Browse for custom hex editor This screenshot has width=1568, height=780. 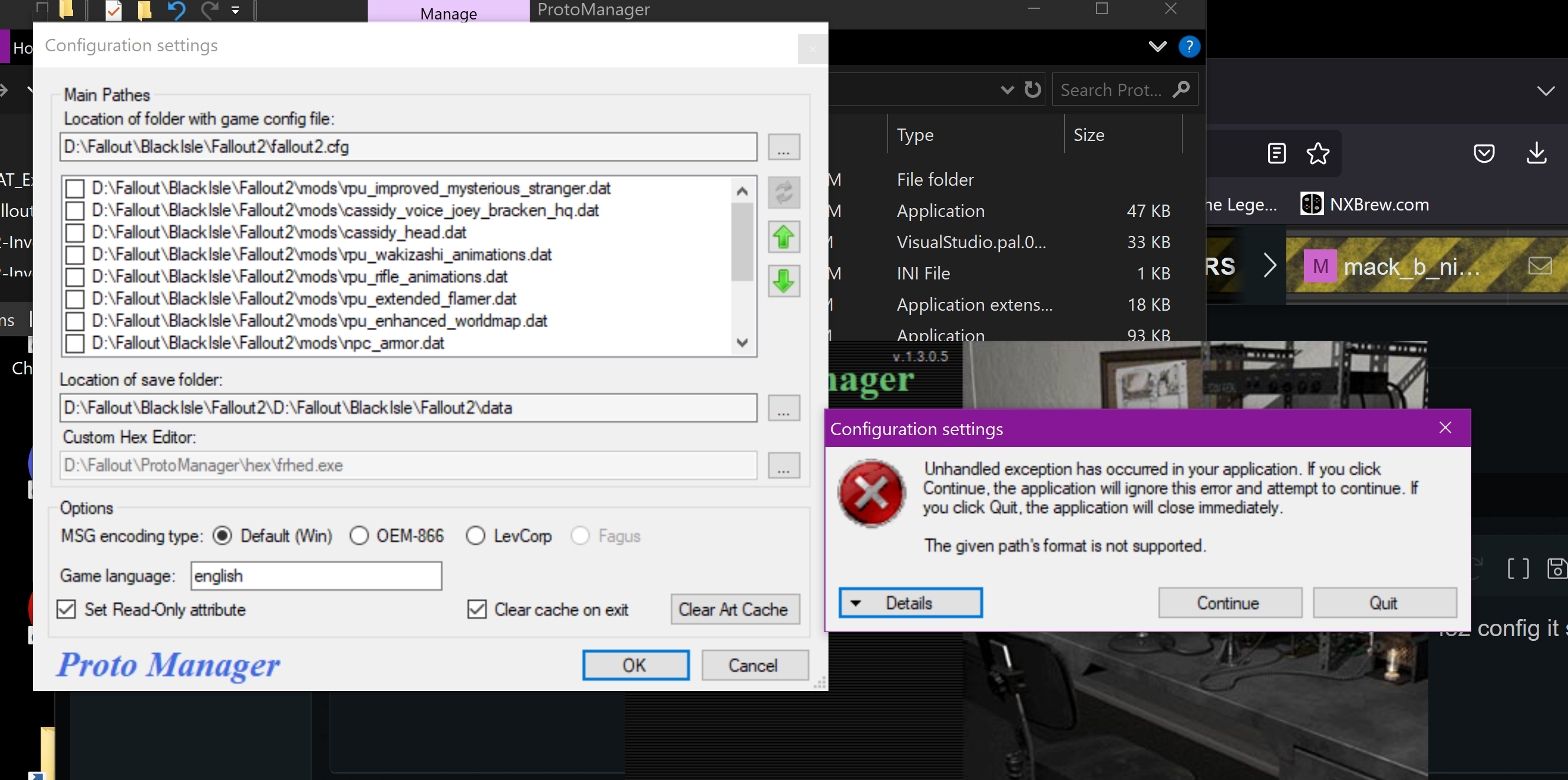click(x=783, y=466)
